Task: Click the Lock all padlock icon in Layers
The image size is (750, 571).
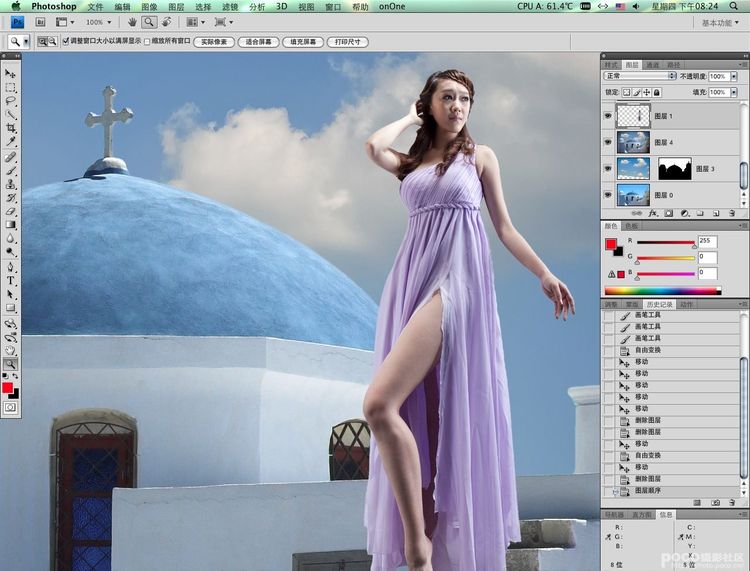Action: click(x=657, y=92)
